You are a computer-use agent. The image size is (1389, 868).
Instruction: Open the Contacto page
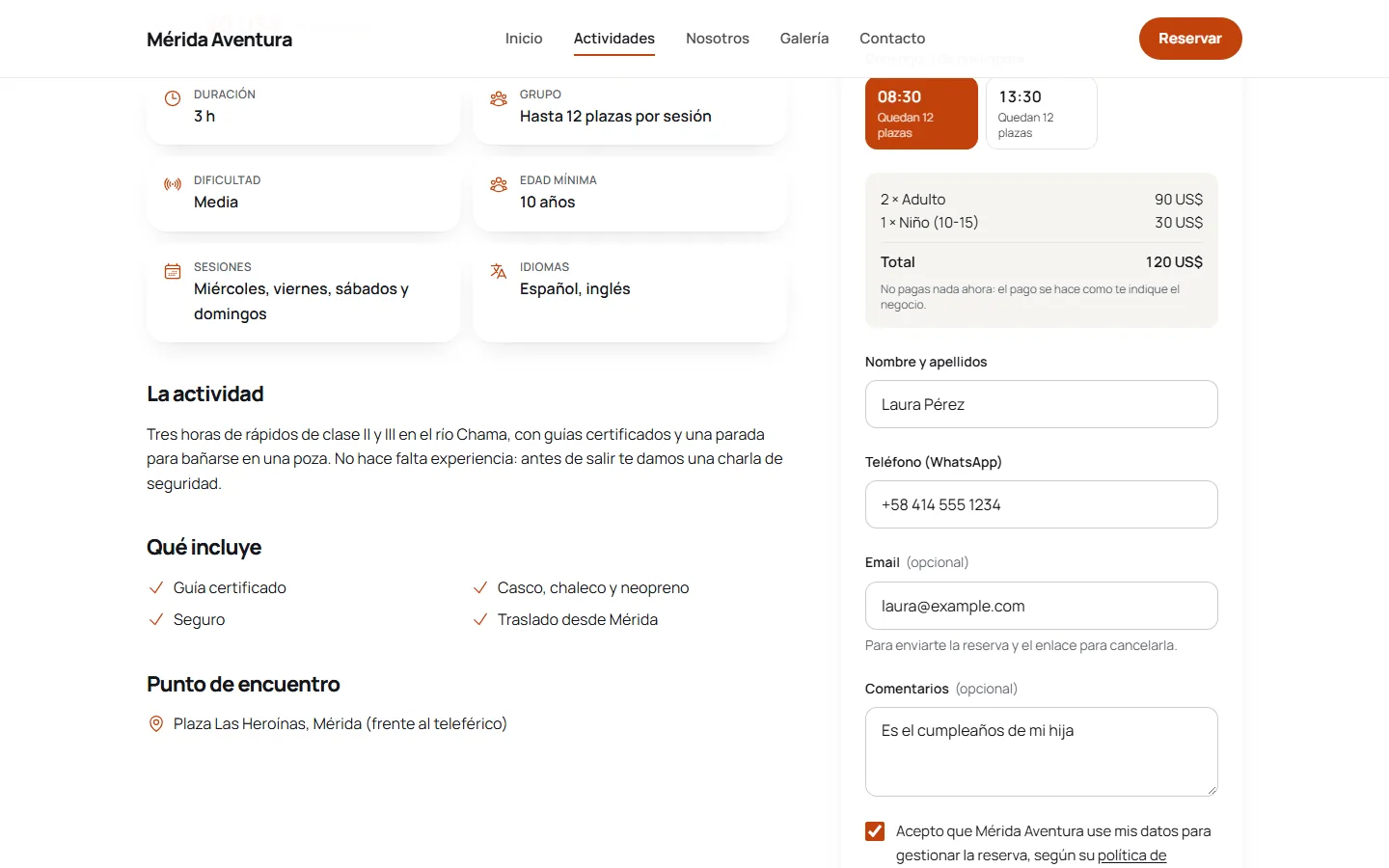[892, 39]
